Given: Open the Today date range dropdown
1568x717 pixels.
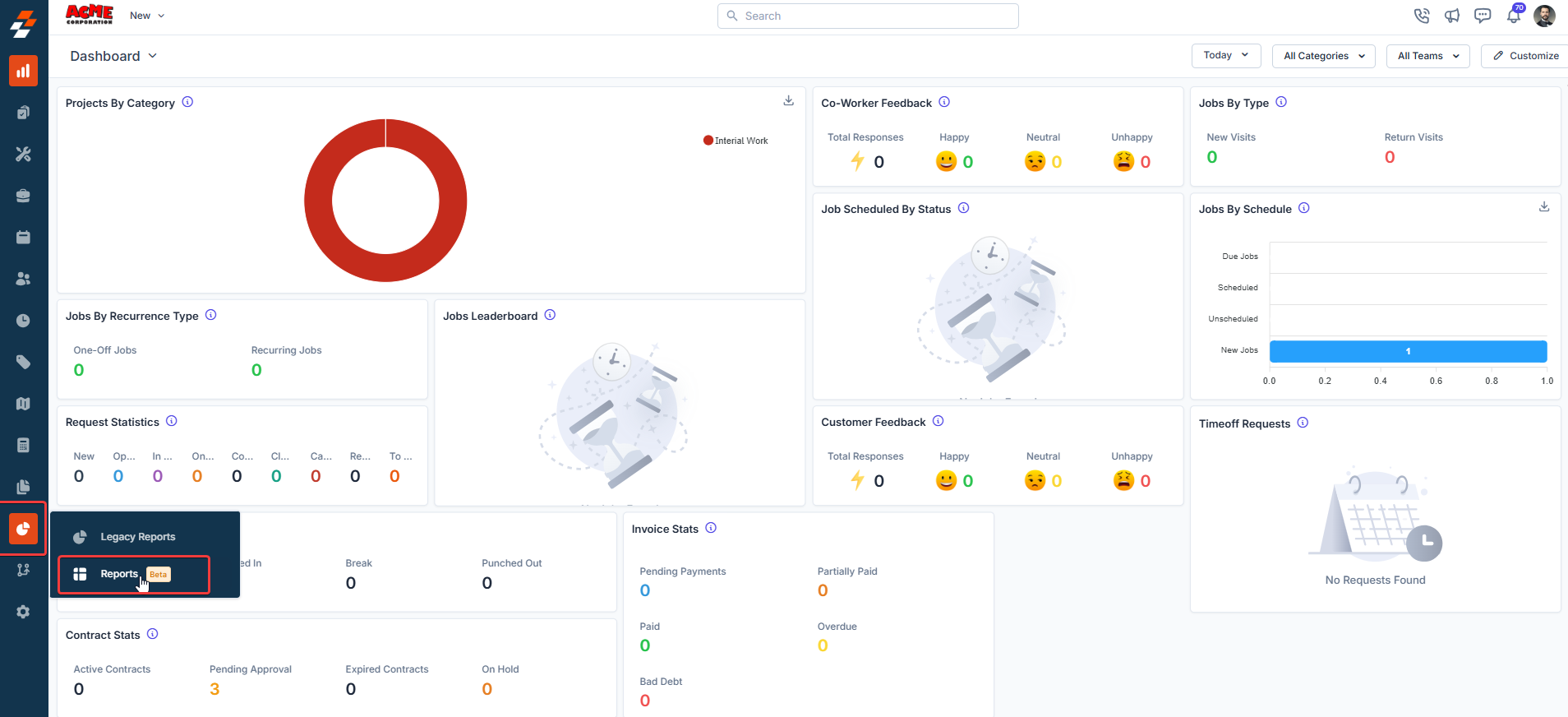Looking at the screenshot, I should point(1226,55).
